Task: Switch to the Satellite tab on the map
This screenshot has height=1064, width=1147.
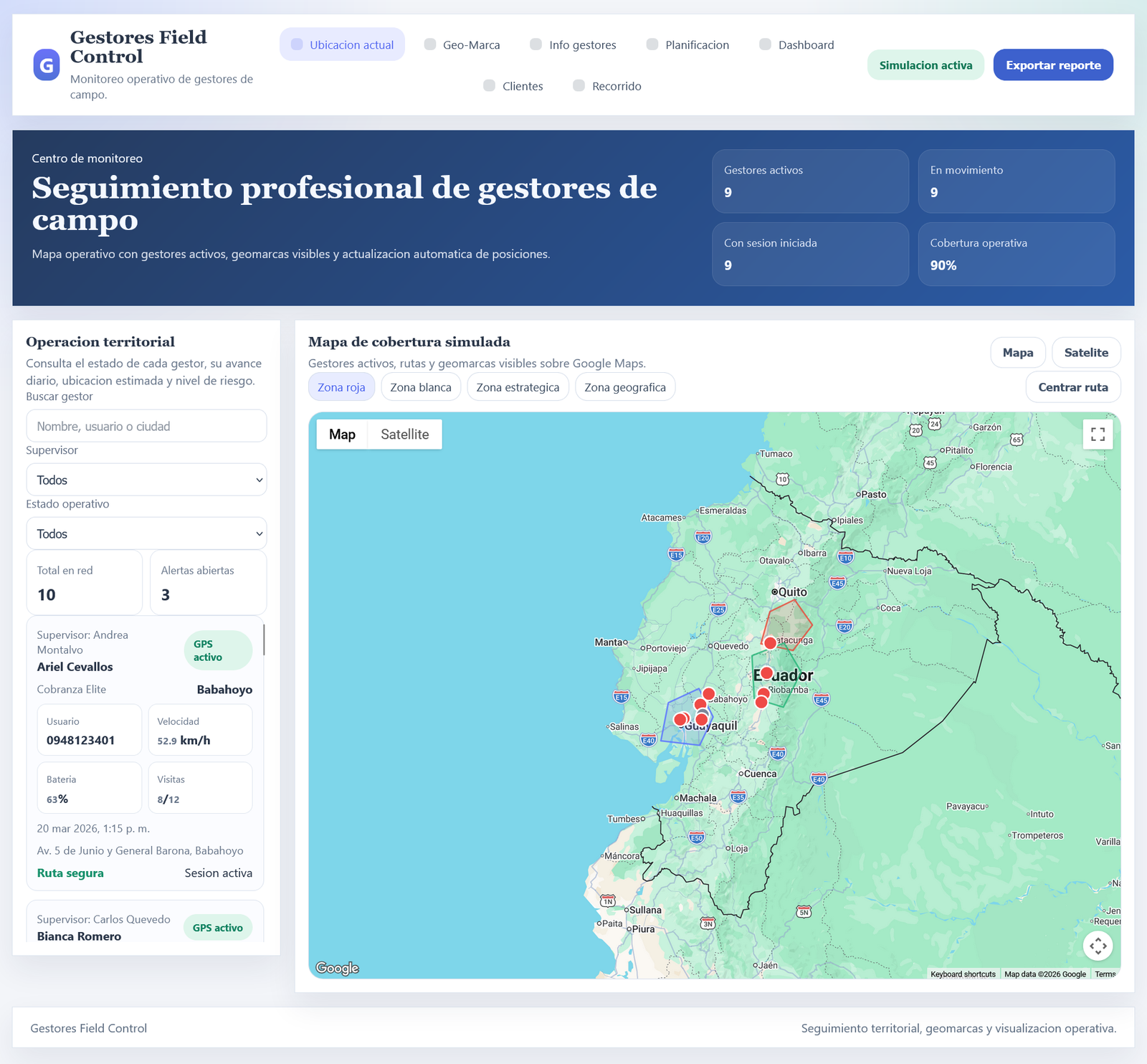Action: point(404,434)
